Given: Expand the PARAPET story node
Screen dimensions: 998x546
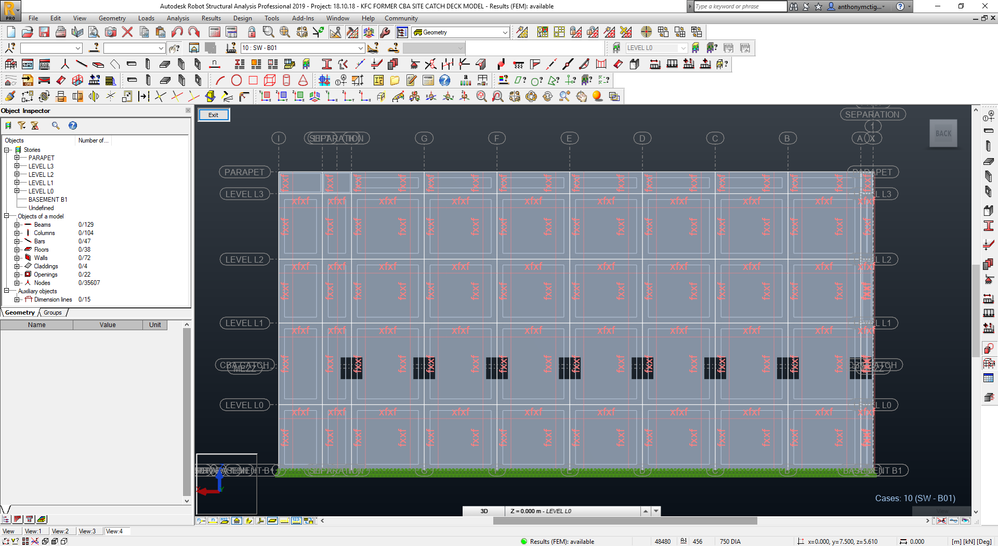Looking at the screenshot, I should click(17, 158).
